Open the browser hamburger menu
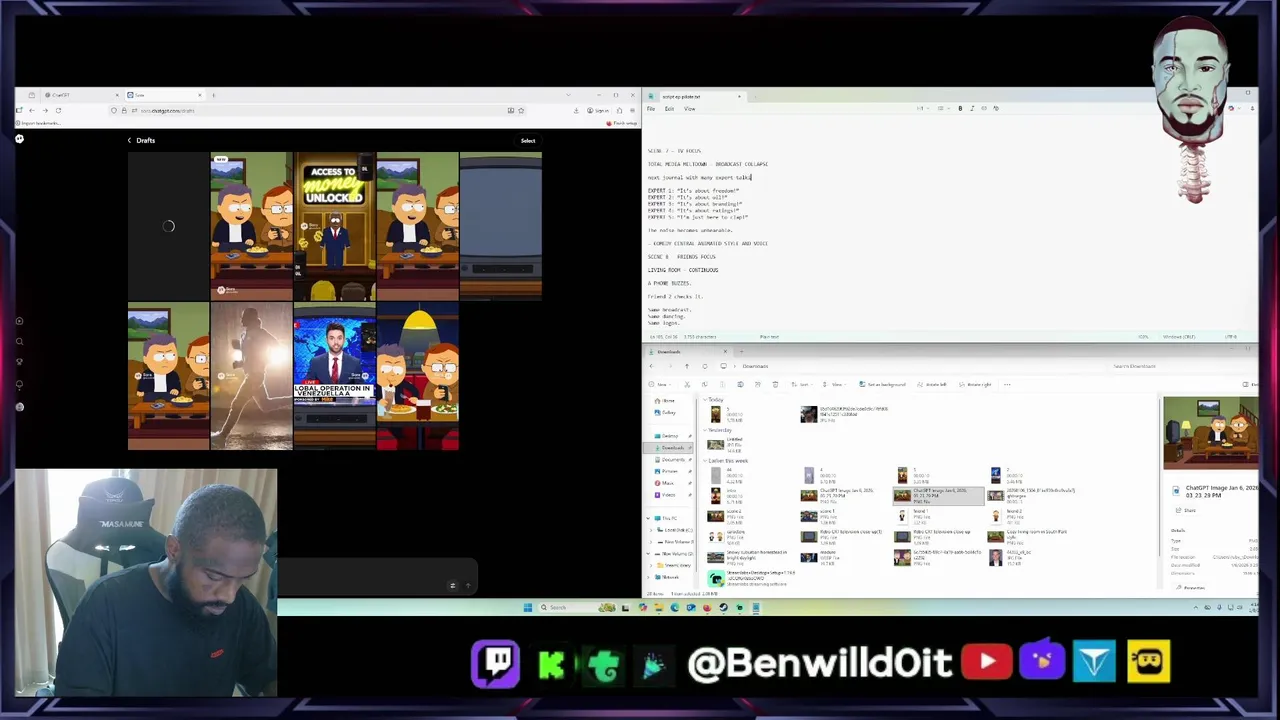The height and width of the screenshot is (720, 1280). (633, 110)
